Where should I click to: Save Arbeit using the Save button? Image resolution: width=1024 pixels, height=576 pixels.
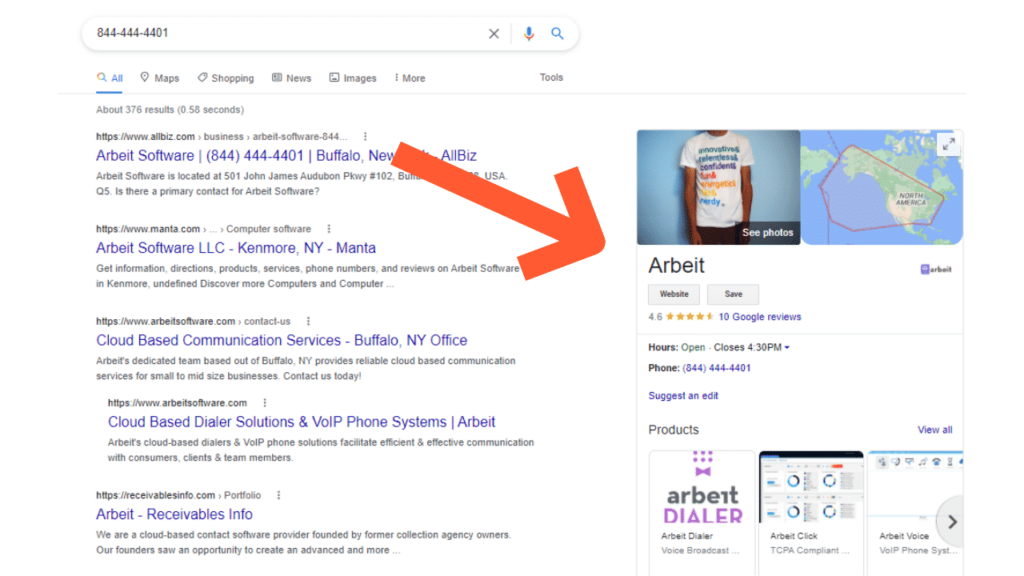coord(733,294)
